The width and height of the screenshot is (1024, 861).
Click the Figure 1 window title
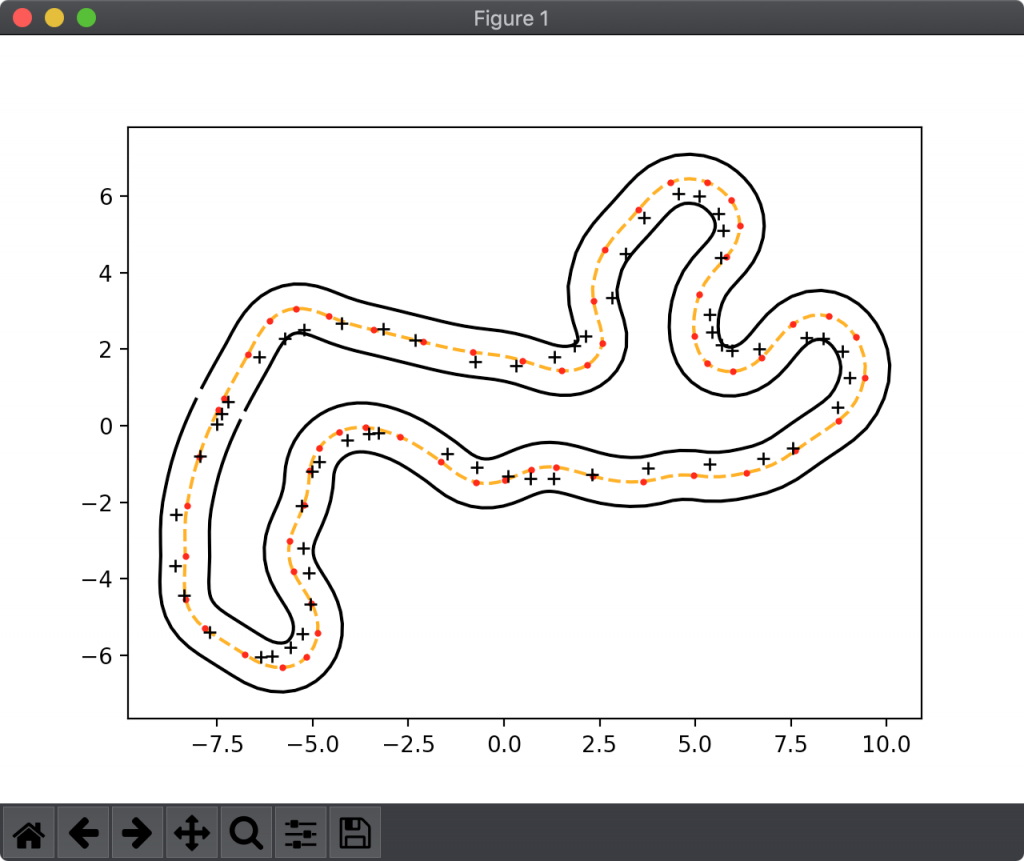pyautogui.click(x=511, y=18)
